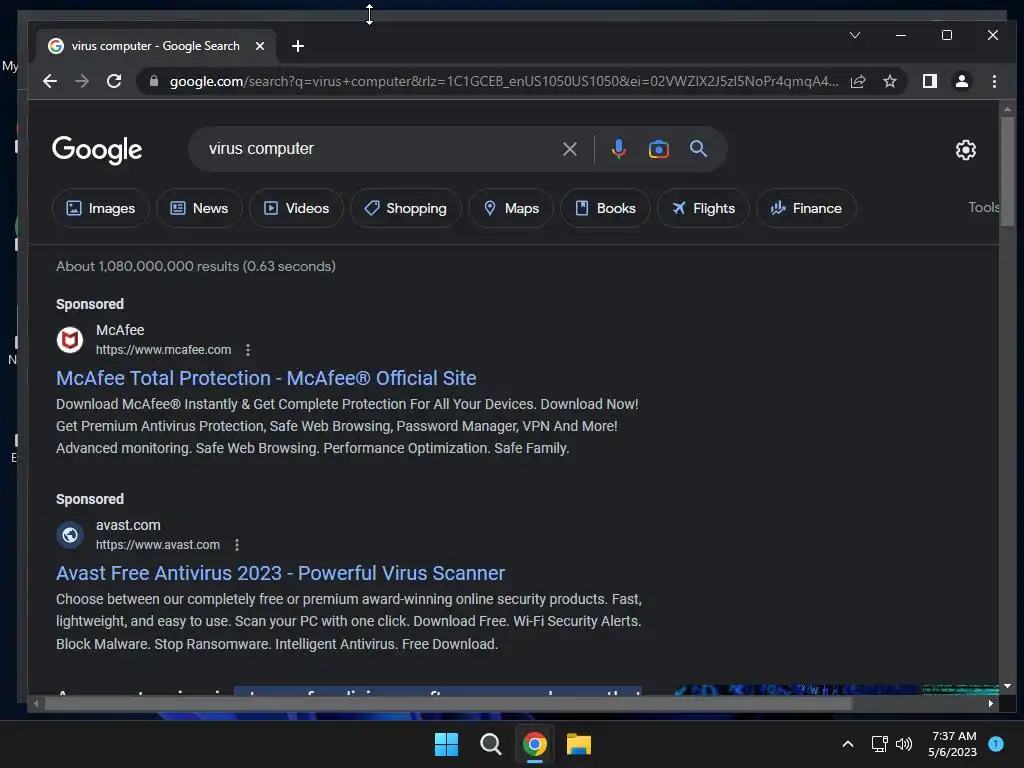
Task: Open File Explorer from taskbar
Action: [579, 744]
